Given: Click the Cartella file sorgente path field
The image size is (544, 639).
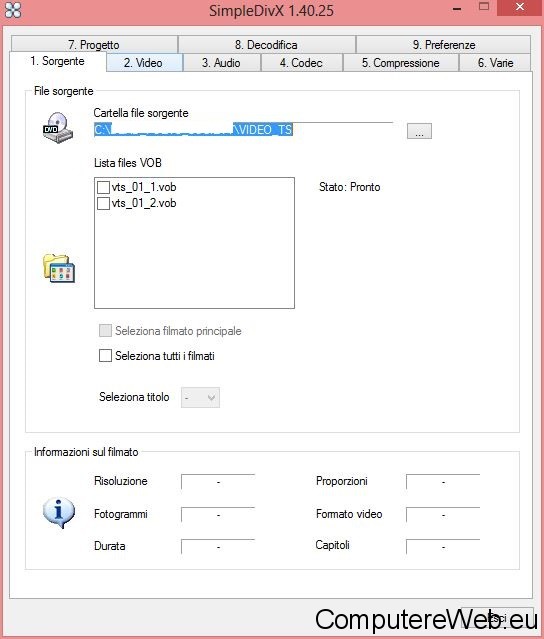Looking at the screenshot, I should 244,130.
